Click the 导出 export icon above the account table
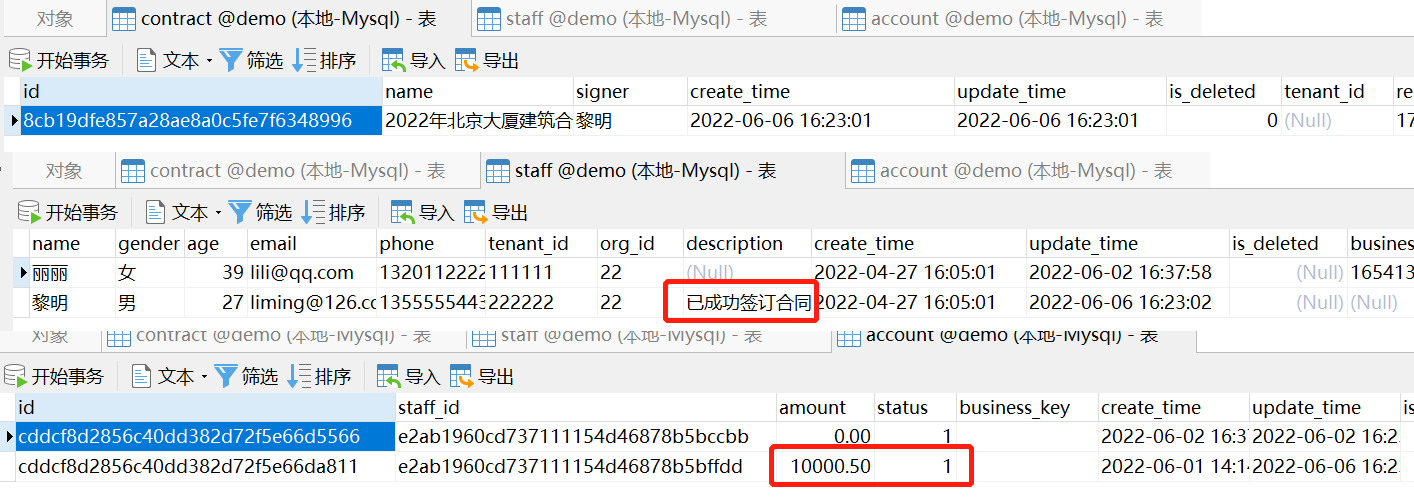Image resolution: width=1414 pixels, height=503 pixels. (x=462, y=376)
